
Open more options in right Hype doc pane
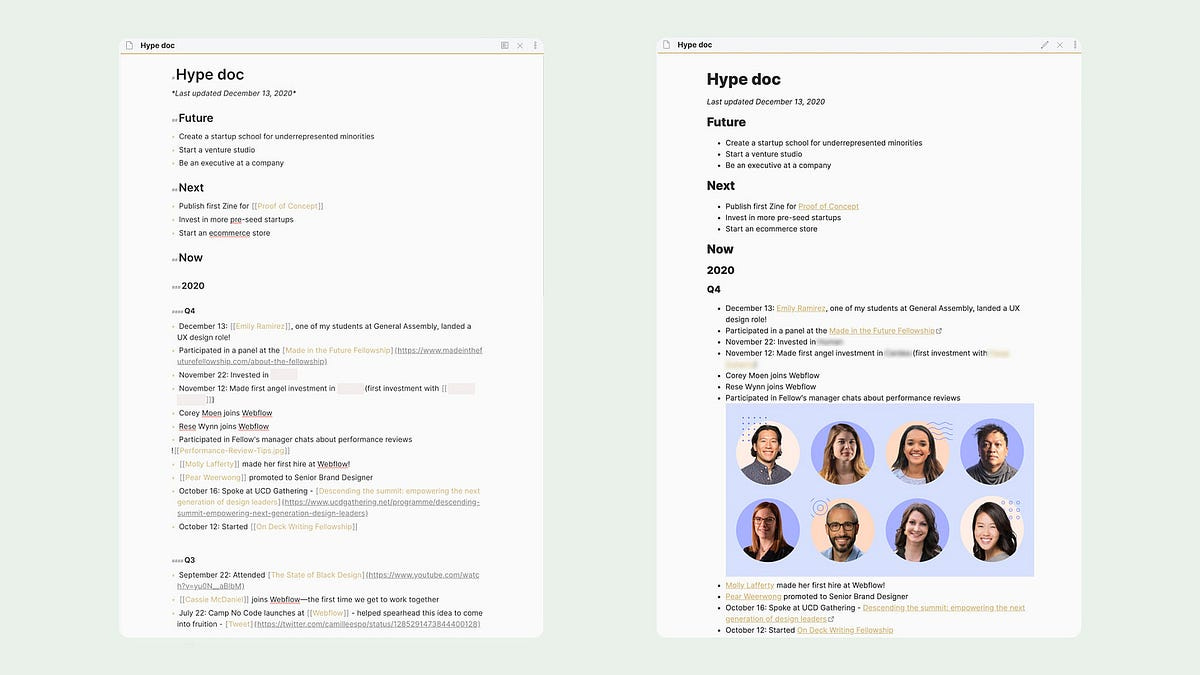1075,45
